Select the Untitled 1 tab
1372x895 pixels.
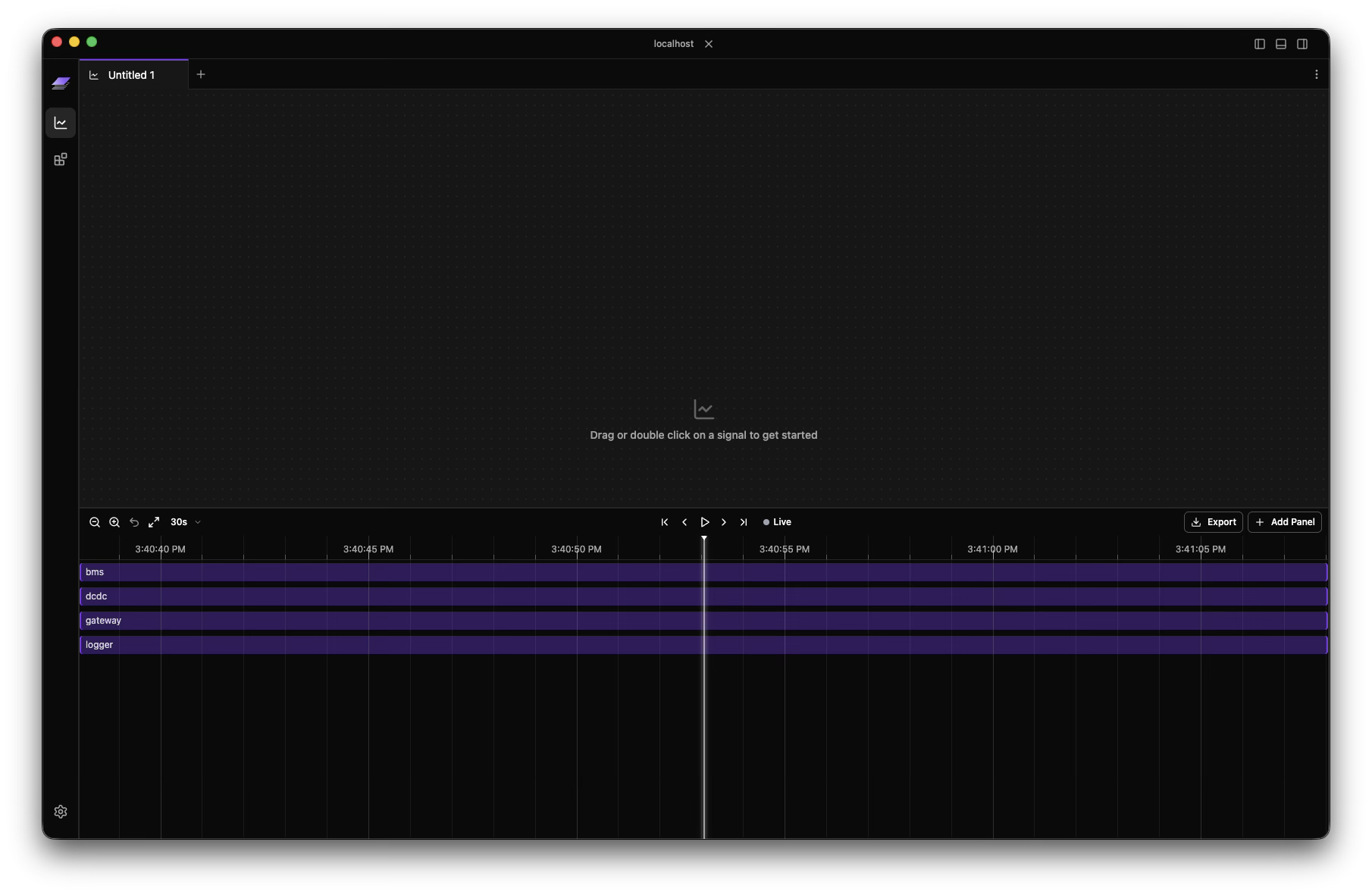[132, 75]
